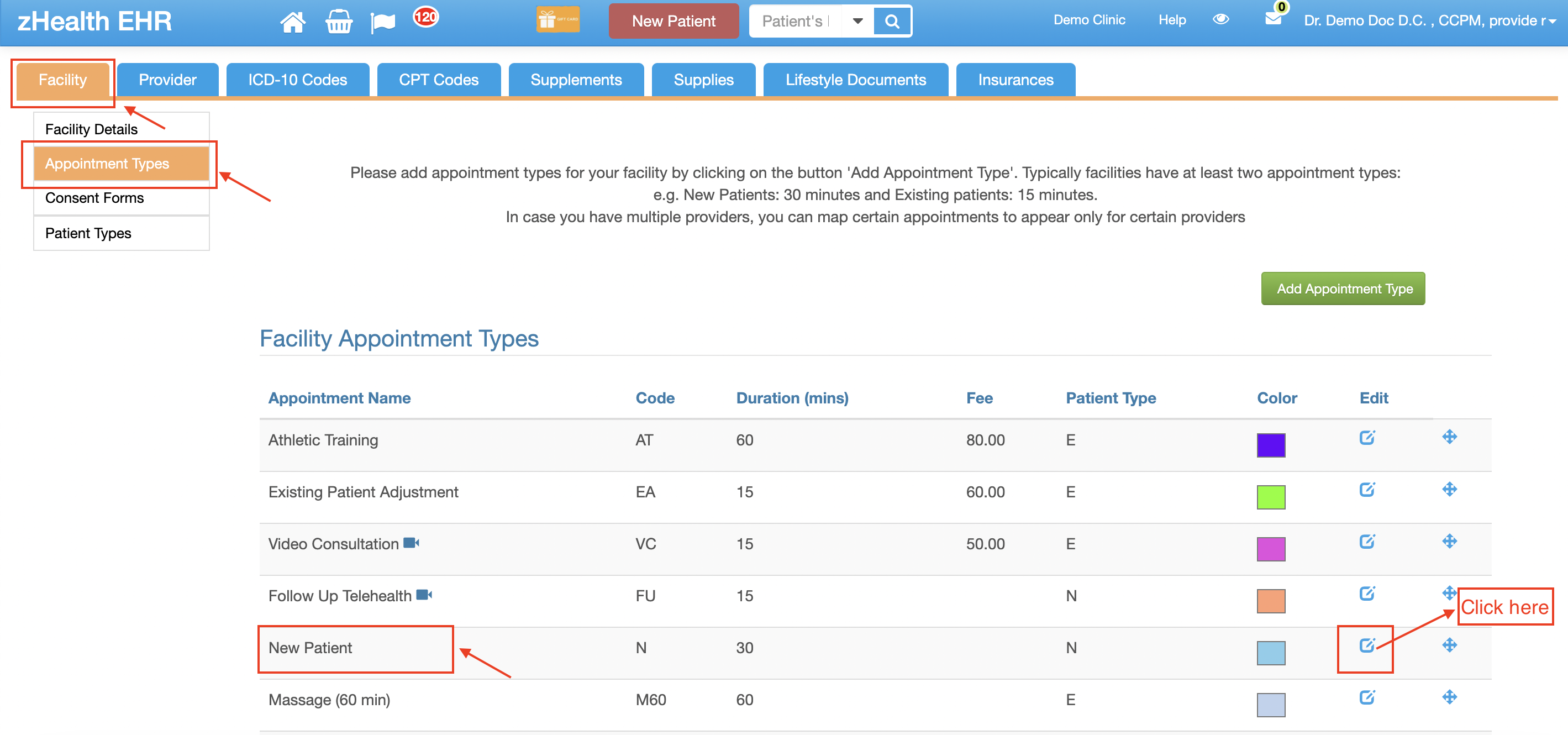Edit the Existing Patient Adjustment row
1568x735 pixels.
click(1367, 490)
